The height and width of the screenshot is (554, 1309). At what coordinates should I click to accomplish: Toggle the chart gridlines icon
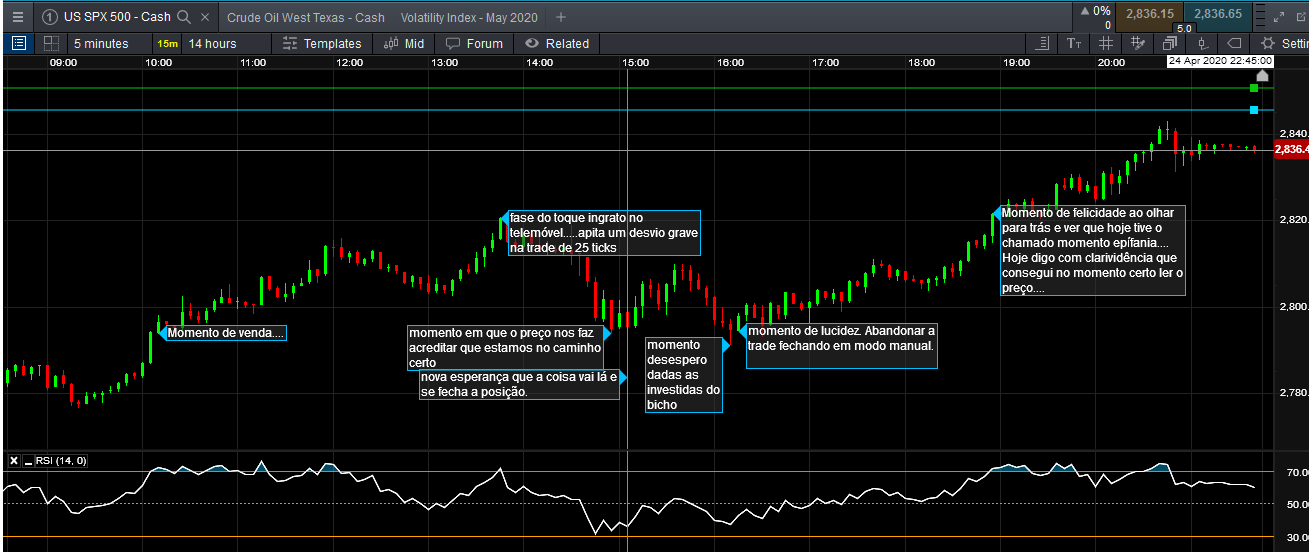[x=1106, y=43]
